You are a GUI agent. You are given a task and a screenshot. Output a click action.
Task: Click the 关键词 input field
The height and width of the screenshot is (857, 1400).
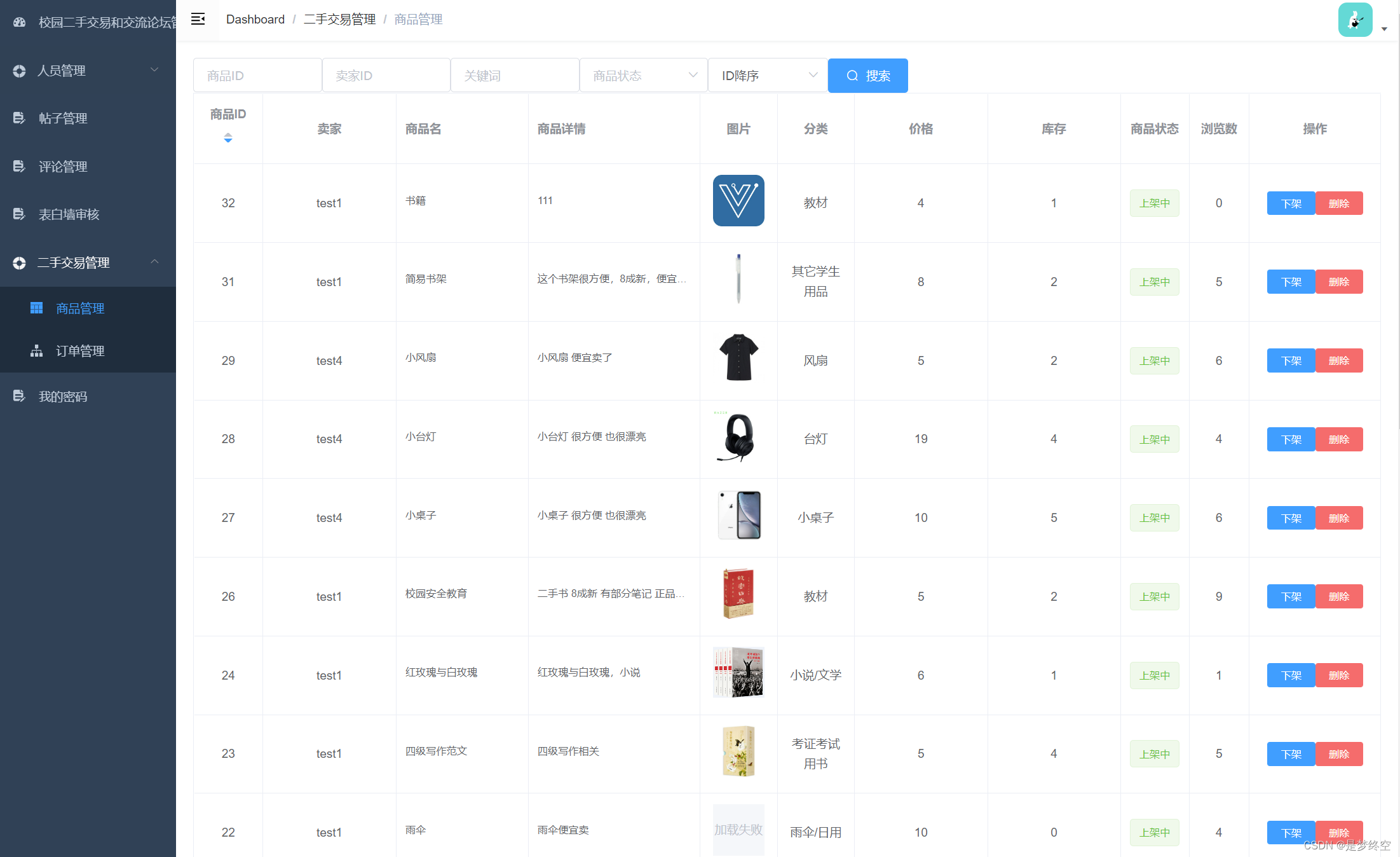pos(514,76)
